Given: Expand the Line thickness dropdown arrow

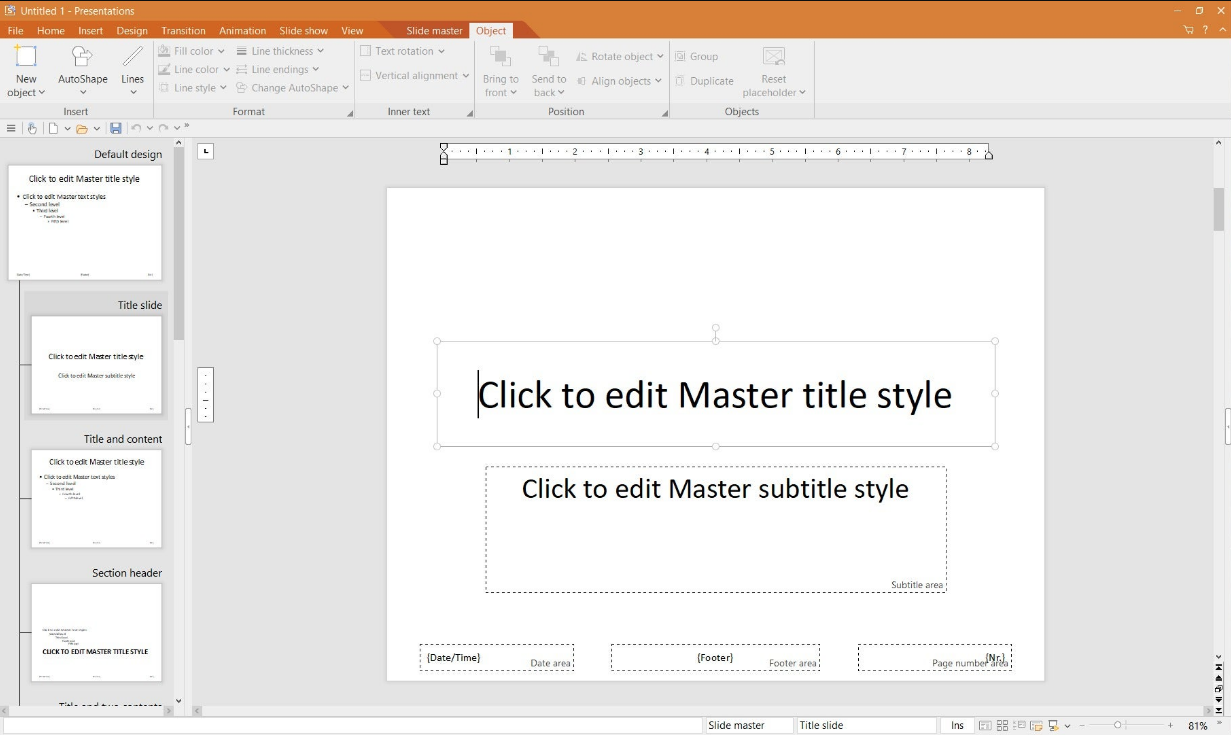Looking at the screenshot, I should click(x=320, y=51).
